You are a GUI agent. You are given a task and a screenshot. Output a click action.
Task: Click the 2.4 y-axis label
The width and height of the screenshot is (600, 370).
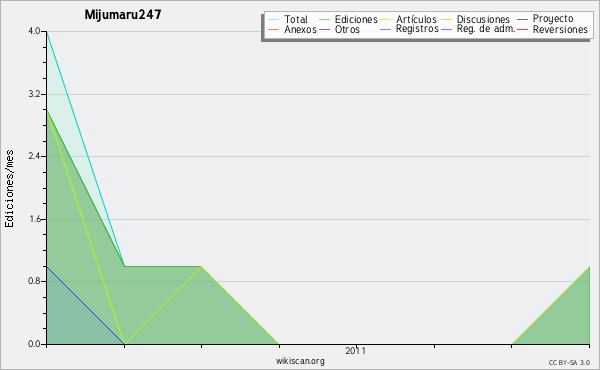tap(34, 156)
